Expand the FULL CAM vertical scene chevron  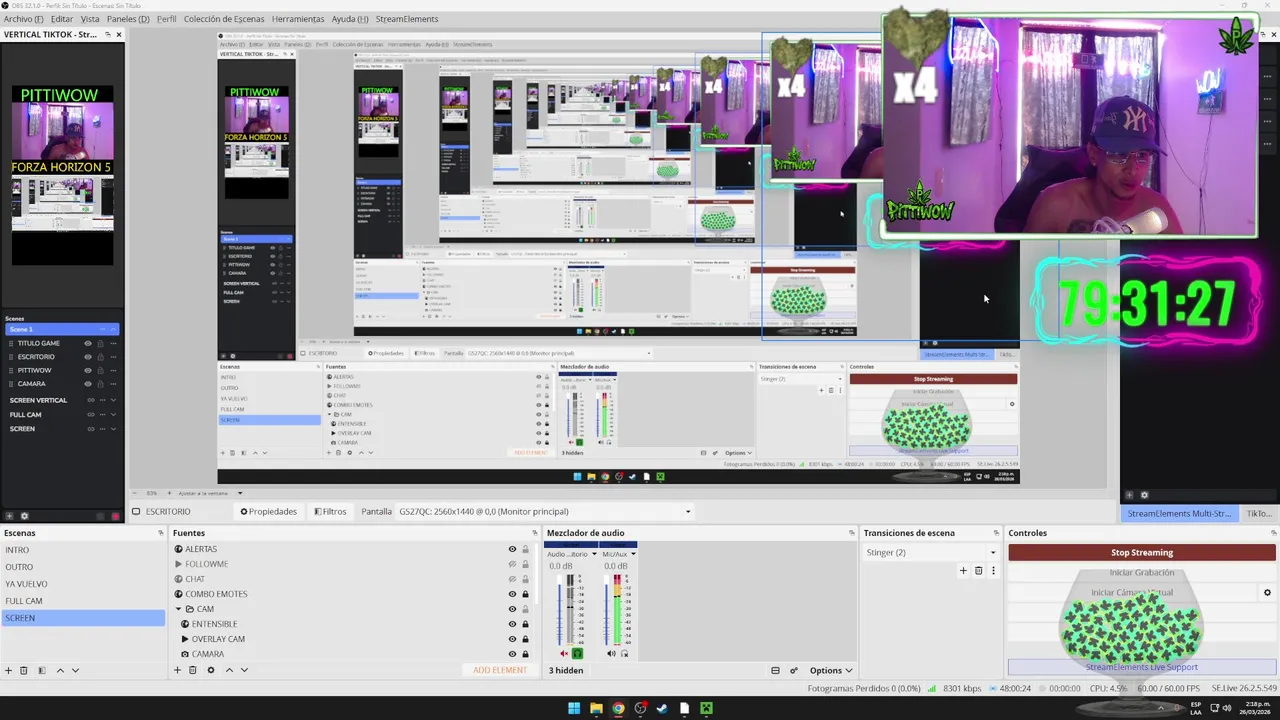pyautogui.click(x=113, y=415)
